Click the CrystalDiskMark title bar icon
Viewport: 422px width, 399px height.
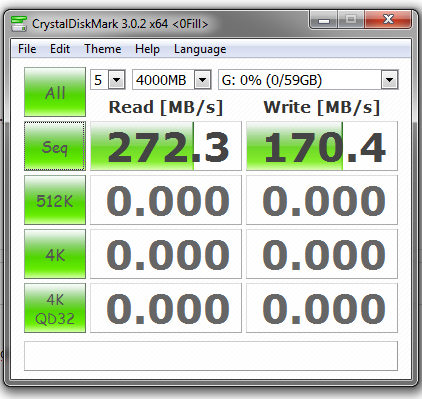[19, 23]
